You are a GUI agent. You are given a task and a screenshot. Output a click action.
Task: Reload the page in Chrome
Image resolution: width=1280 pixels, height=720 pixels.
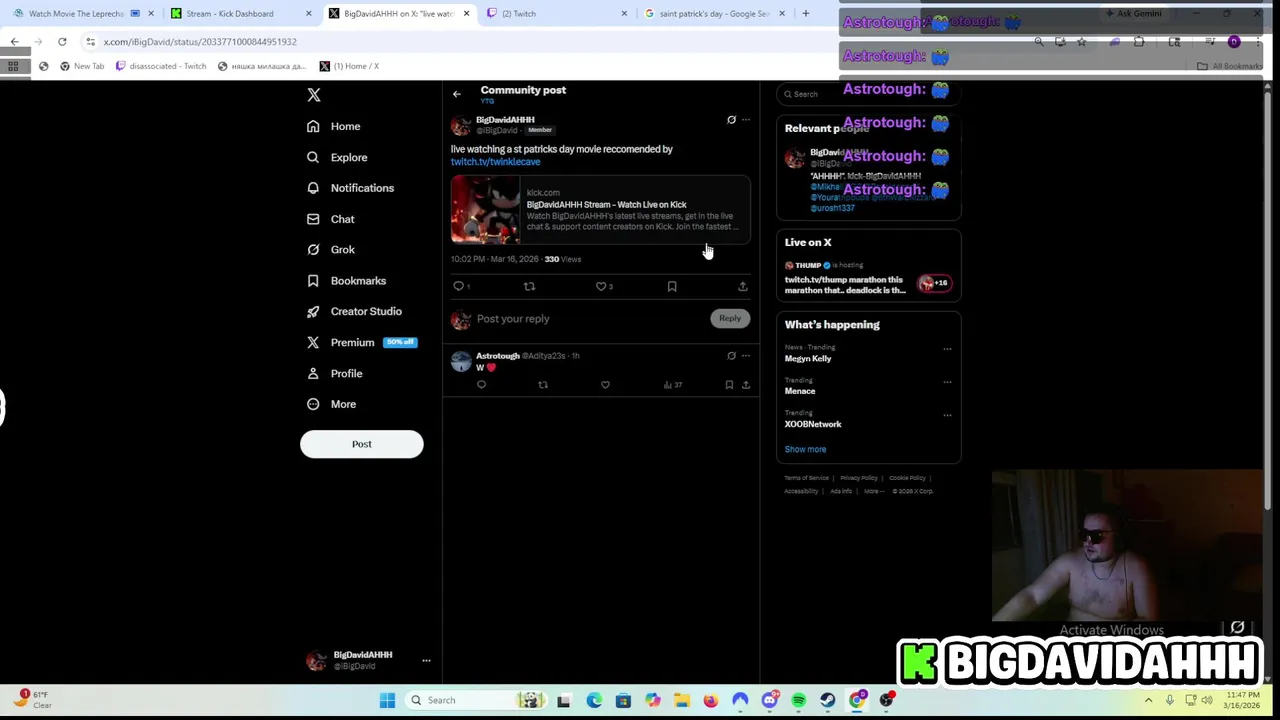tap(62, 42)
